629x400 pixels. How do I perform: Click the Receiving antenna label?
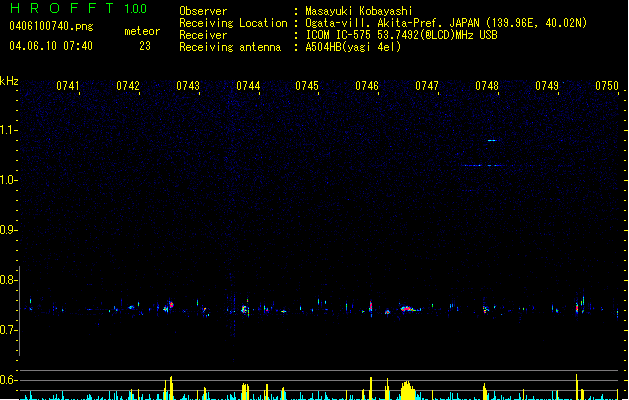tap(230, 47)
